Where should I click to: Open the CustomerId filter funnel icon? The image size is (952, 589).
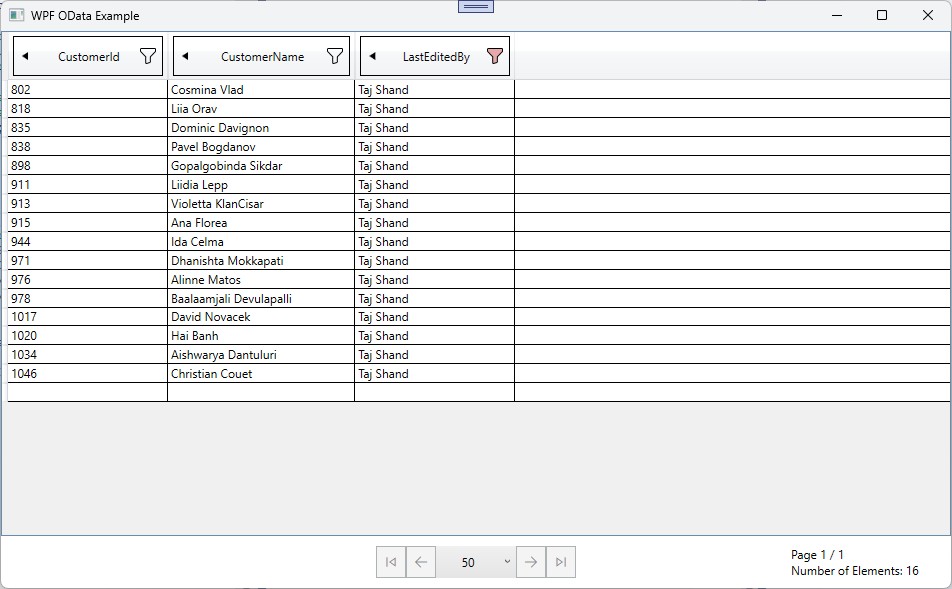click(148, 57)
